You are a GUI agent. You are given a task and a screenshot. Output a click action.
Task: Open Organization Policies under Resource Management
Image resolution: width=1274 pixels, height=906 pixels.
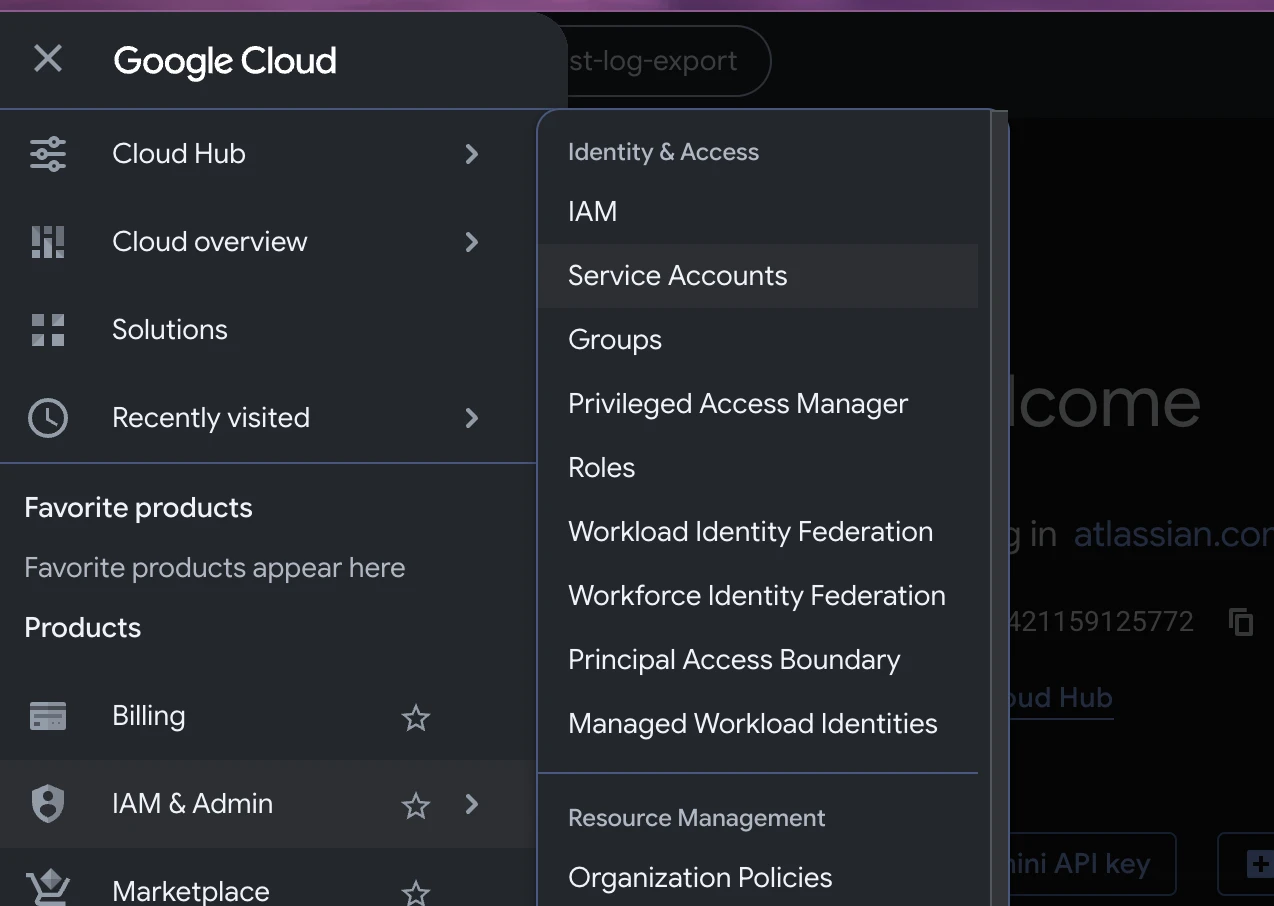point(758,878)
